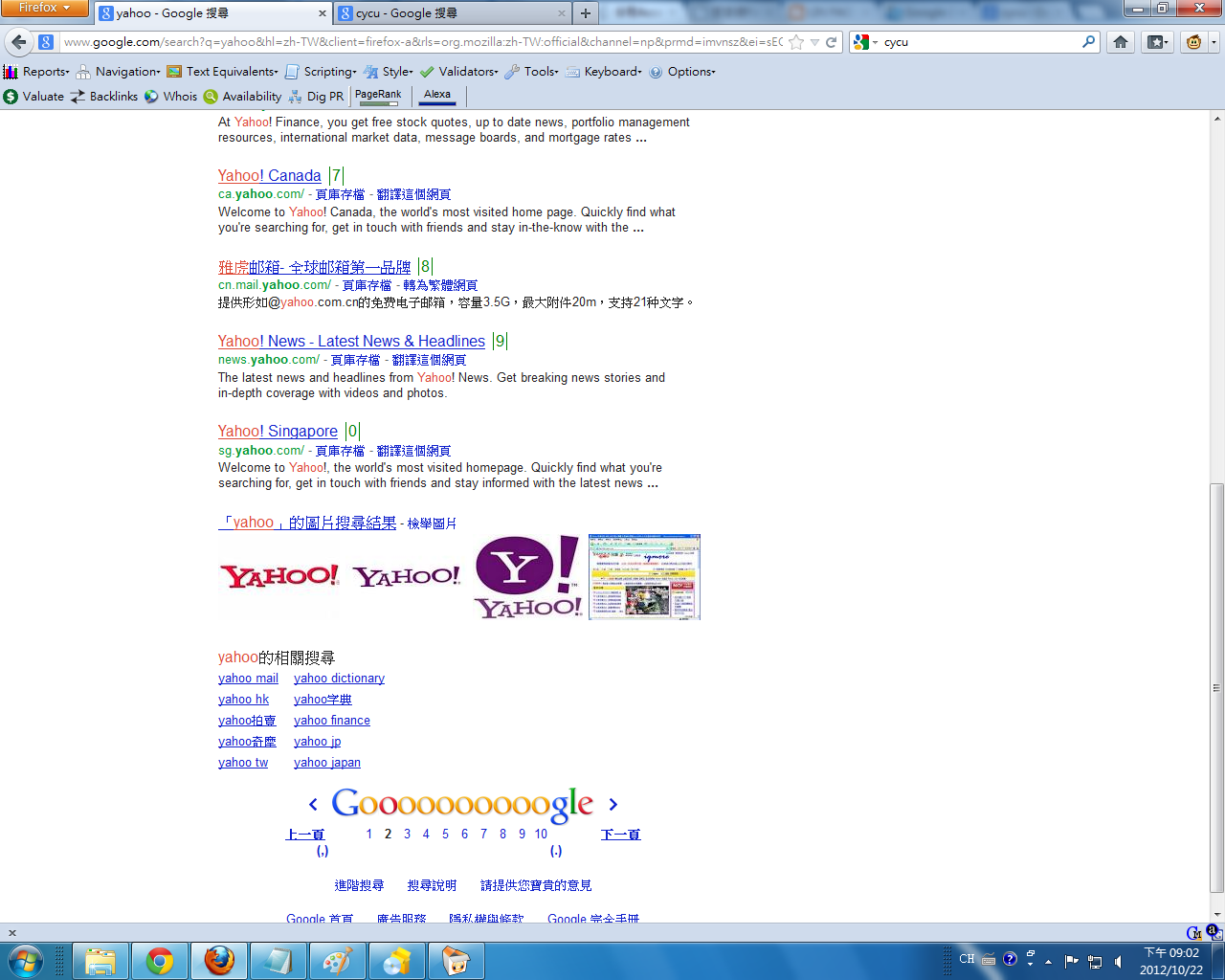Click the Dig PR tool

[x=316, y=97]
